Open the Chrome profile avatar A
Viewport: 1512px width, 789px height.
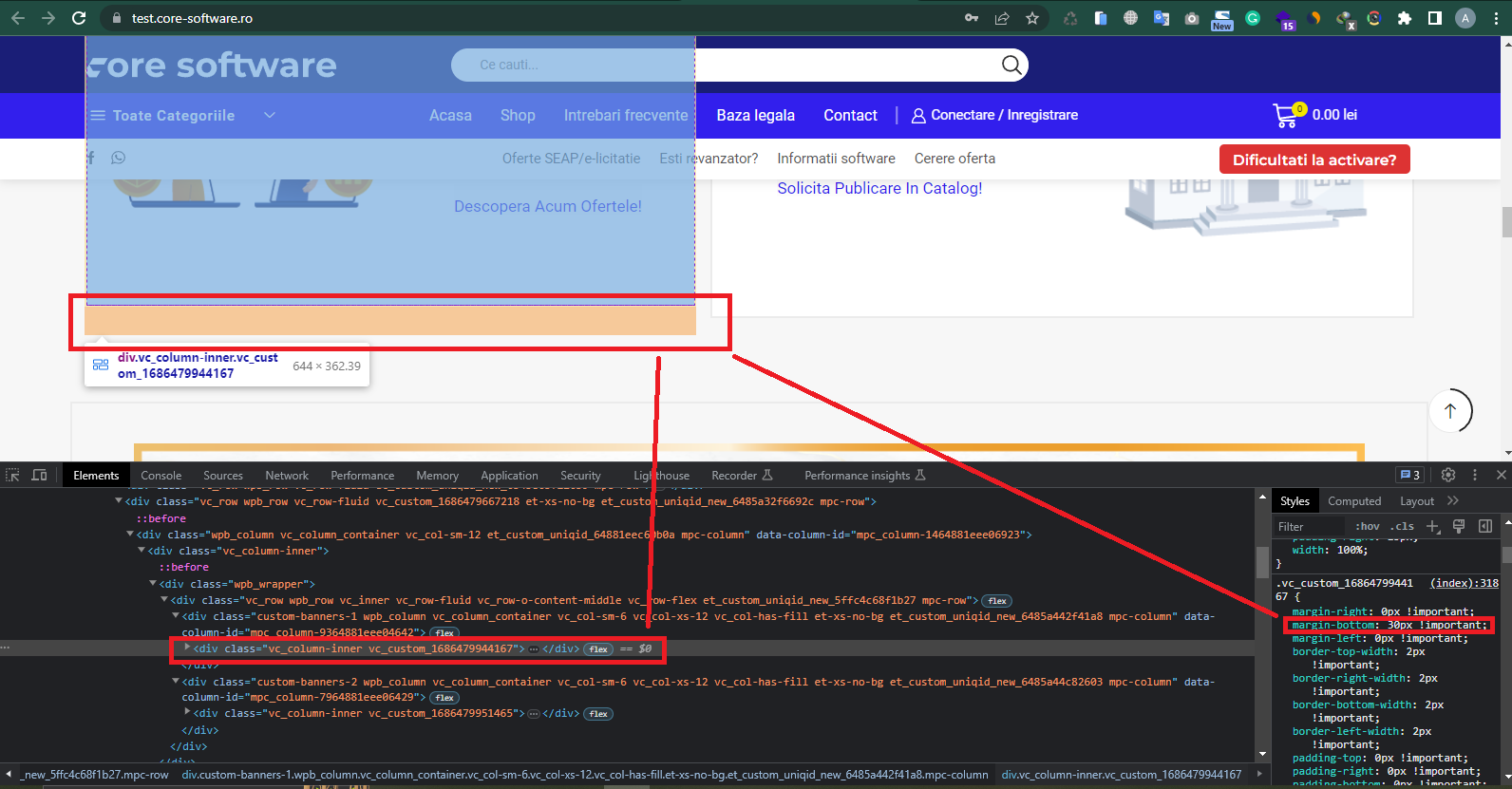(1465, 18)
